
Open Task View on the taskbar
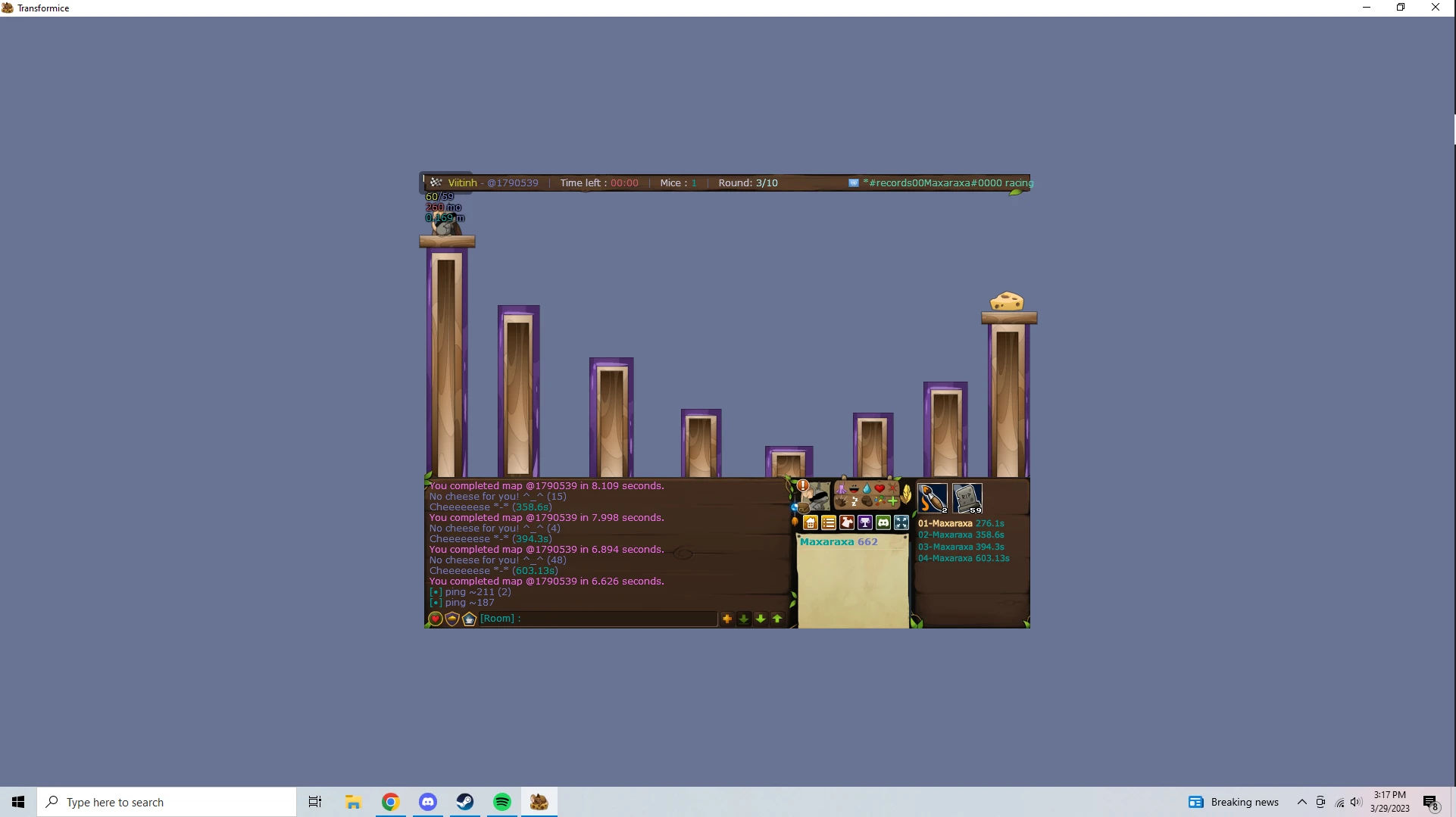[x=315, y=802]
